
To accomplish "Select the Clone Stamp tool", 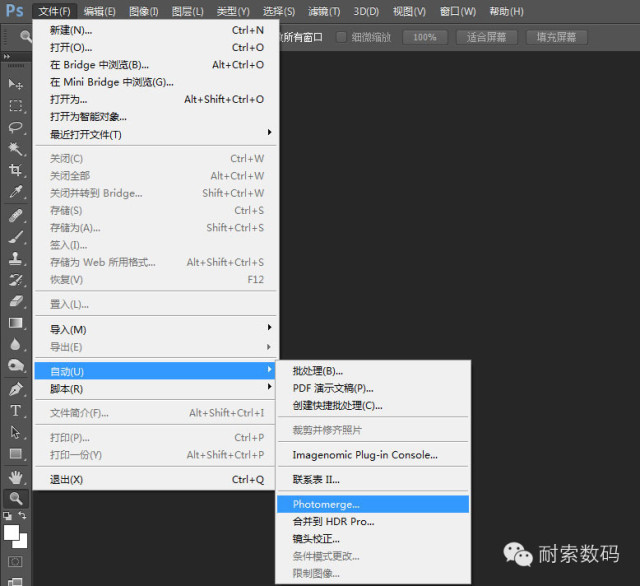I will click(x=16, y=258).
